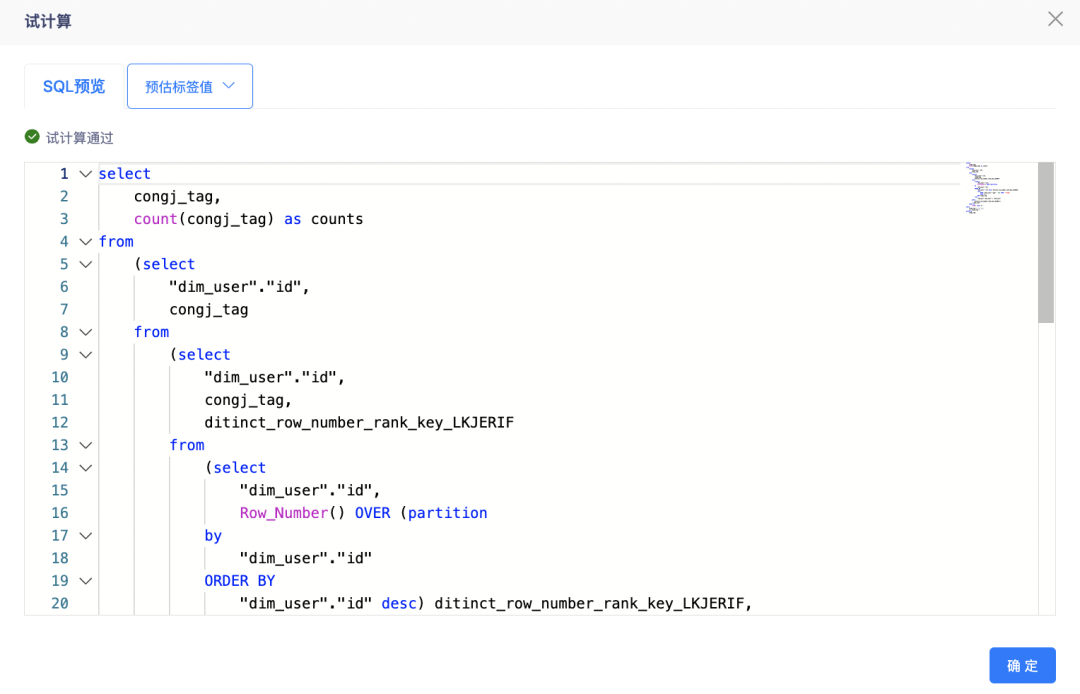Close the 试计算 dialog with X icon
Viewport: 1080px width, 694px height.
[1055, 19]
